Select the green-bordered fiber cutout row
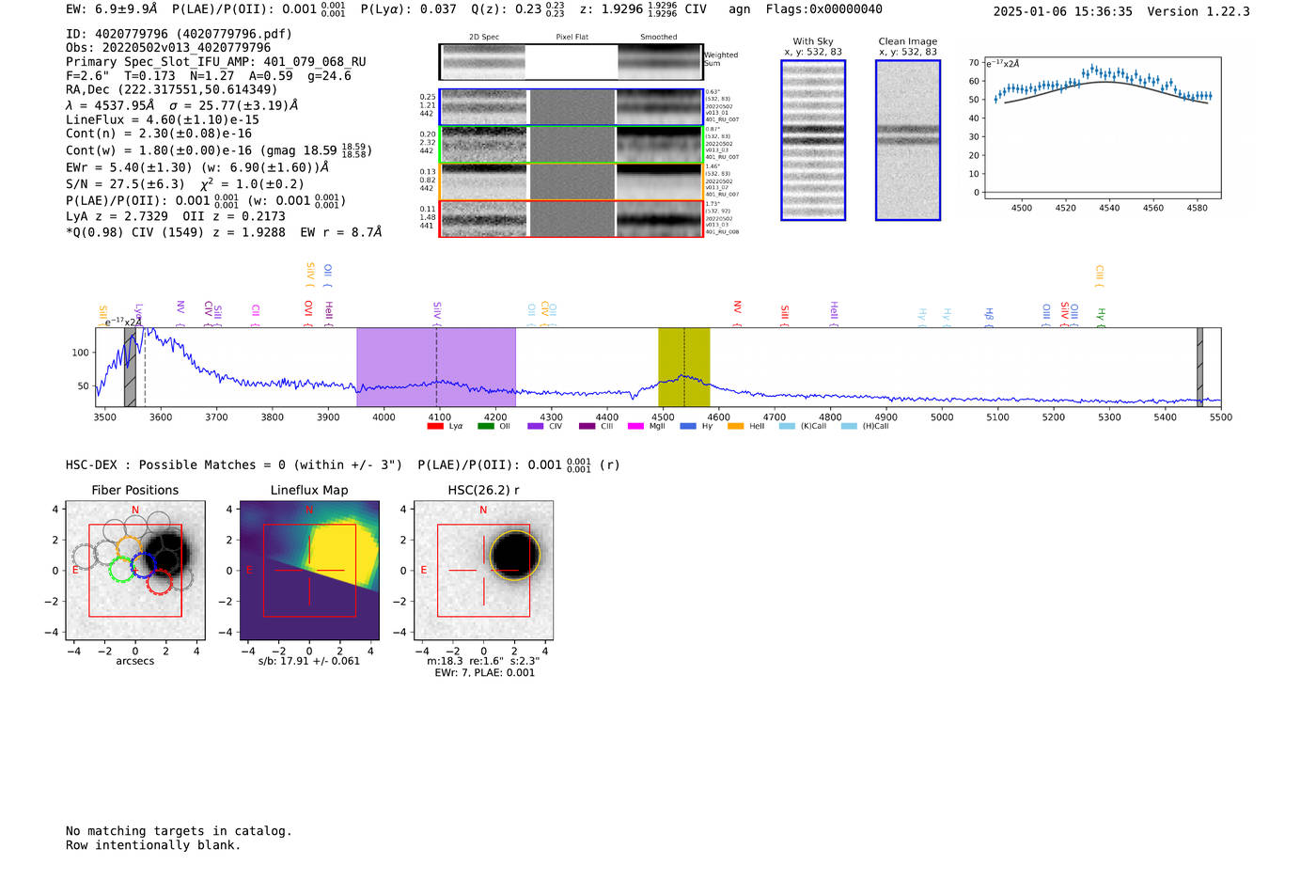The image size is (1316, 896). [571, 144]
